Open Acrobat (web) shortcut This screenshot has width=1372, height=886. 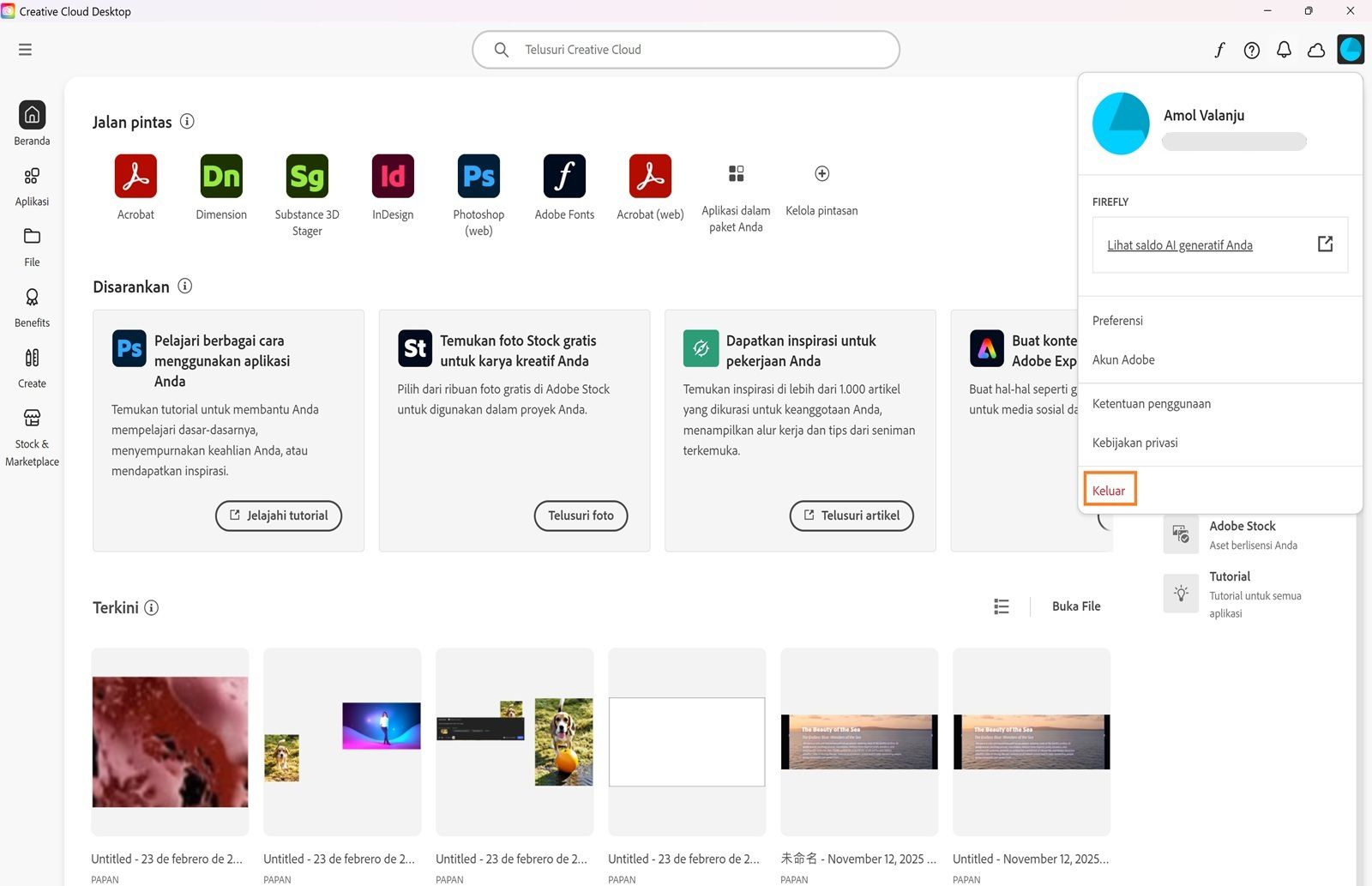(650, 176)
